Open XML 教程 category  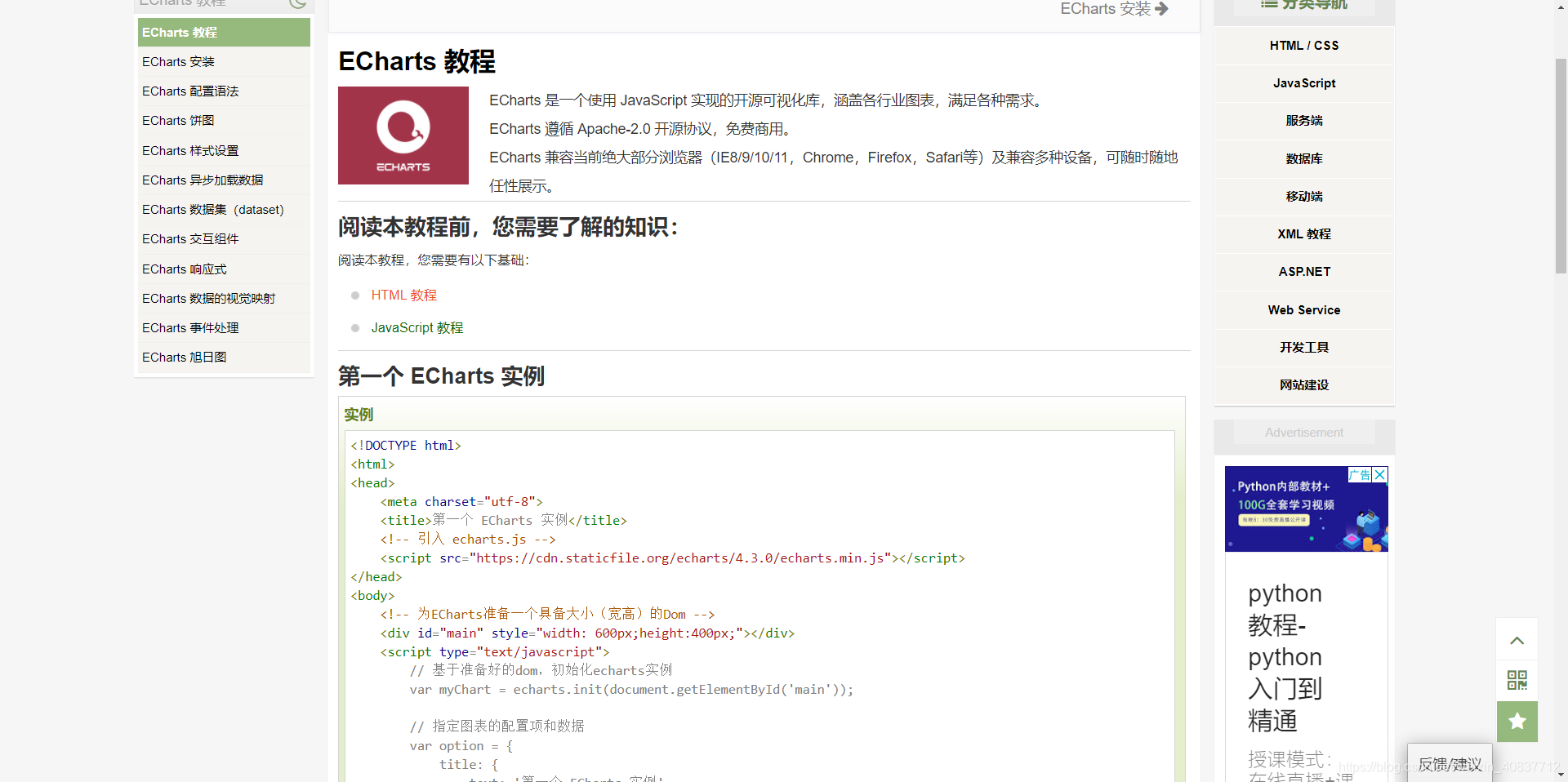pyautogui.click(x=1304, y=234)
